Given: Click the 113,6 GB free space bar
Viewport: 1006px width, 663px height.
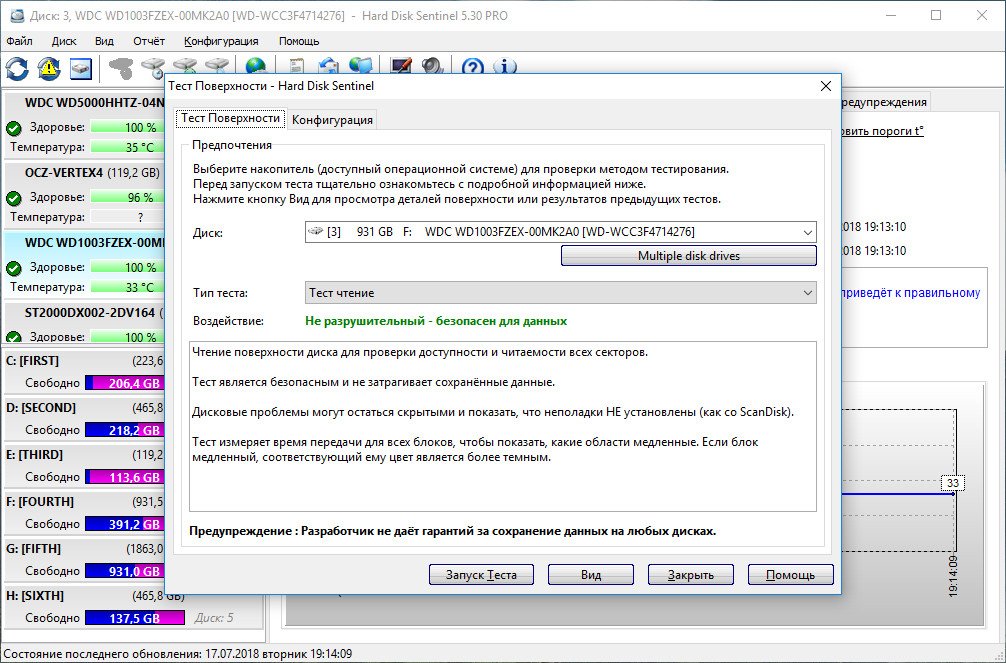Looking at the screenshot, I should click(x=124, y=477).
